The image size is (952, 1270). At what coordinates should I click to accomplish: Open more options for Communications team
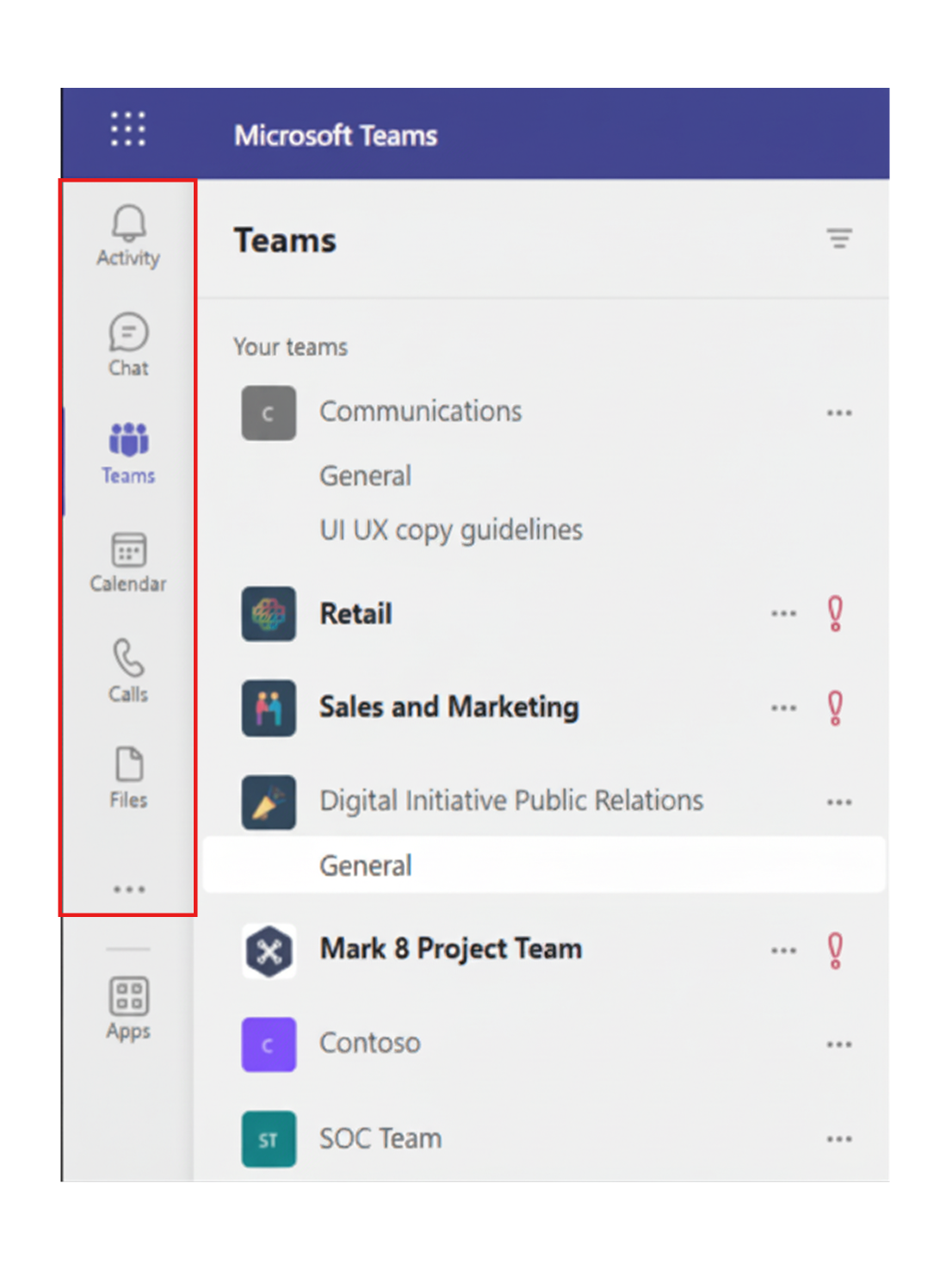click(838, 412)
